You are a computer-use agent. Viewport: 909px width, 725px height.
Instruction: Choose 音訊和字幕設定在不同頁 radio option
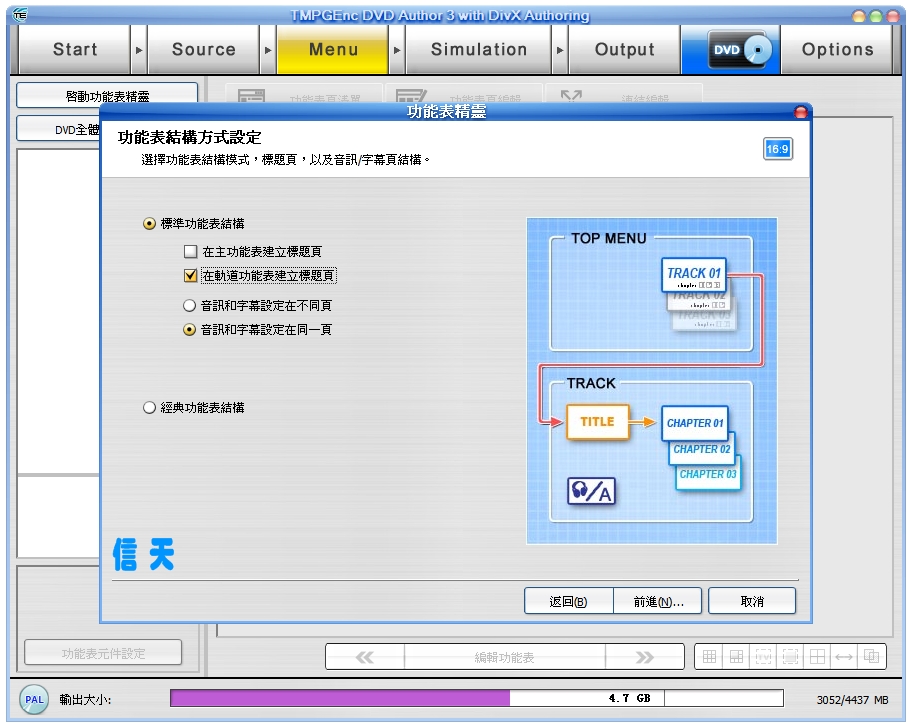[190, 306]
